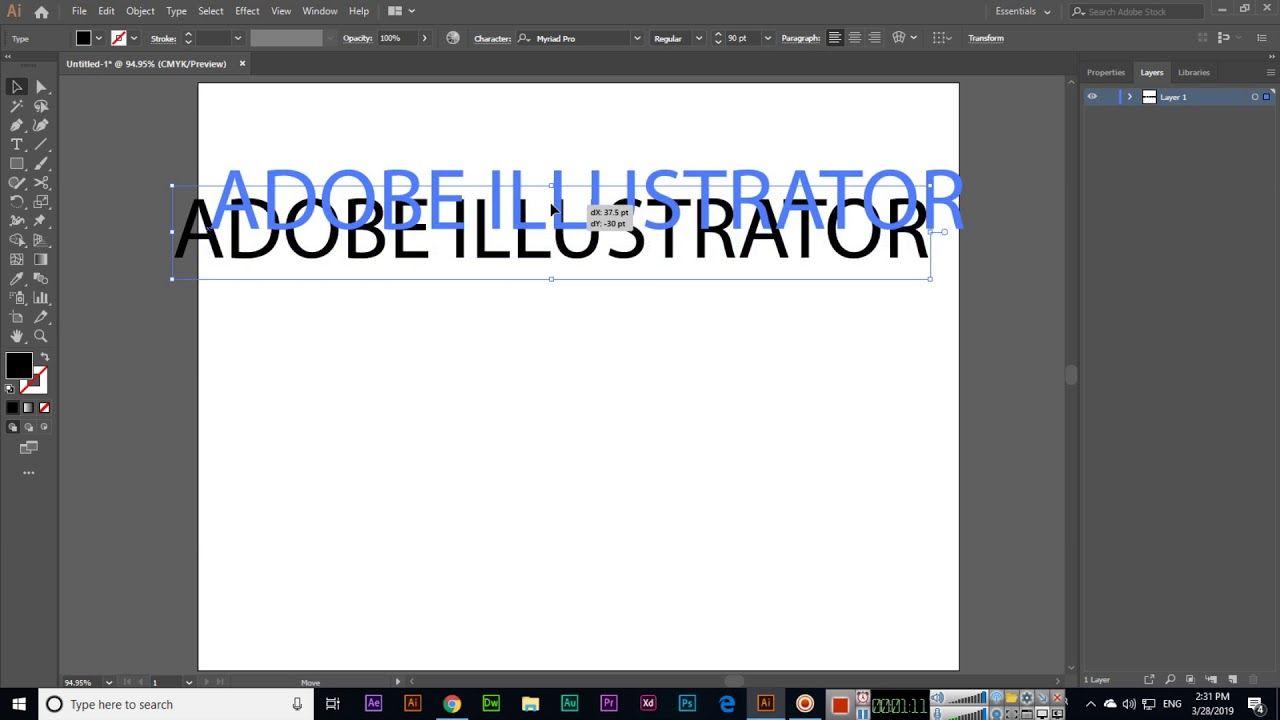
Task: Select the Hand tool
Action: pos(16,336)
